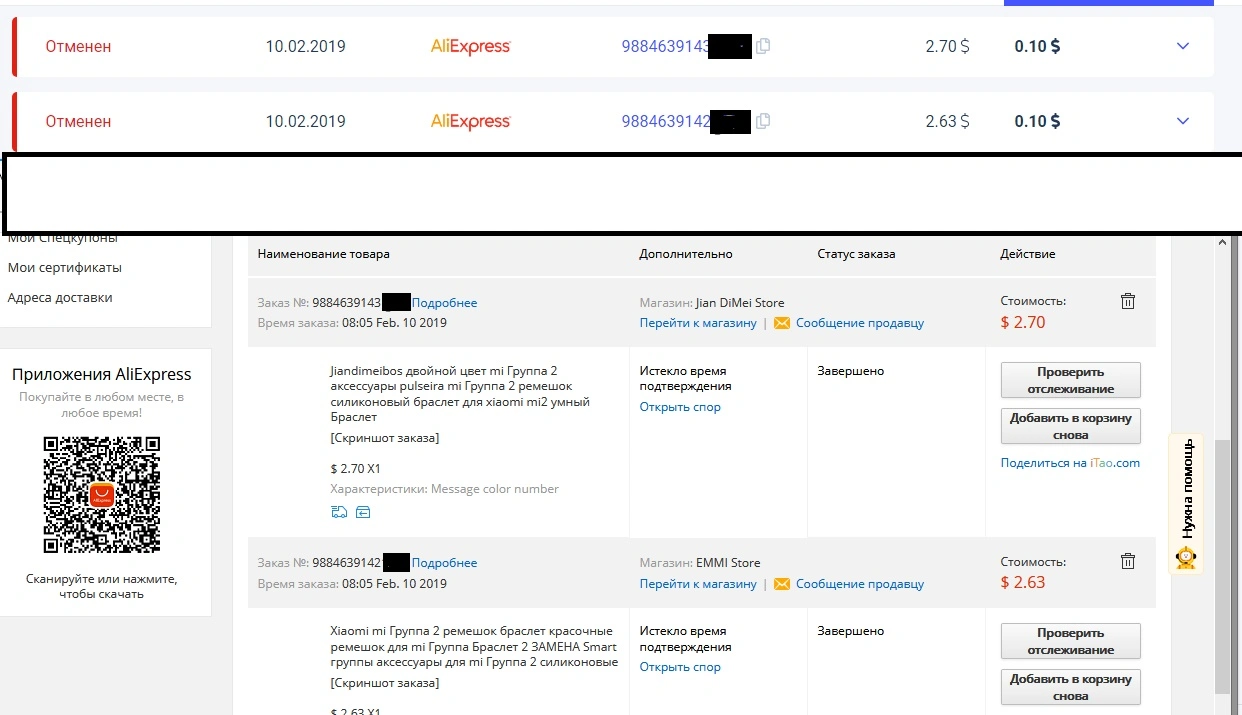Go to Jian DiMei Store via 'Перейти к магазину'
The image size is (1242, 715).
tap(698, 323)
